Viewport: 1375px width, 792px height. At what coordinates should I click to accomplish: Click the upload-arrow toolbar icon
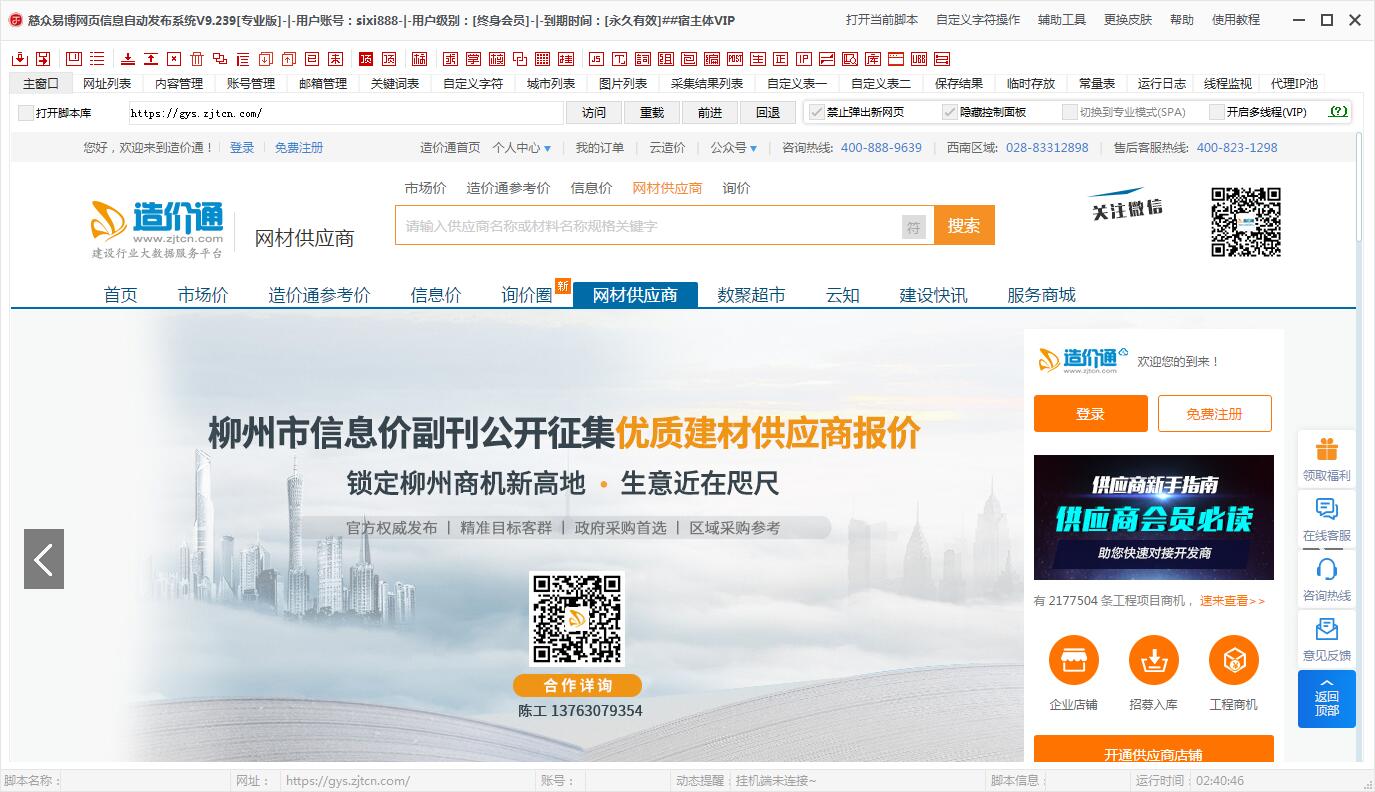coord(151,59)
